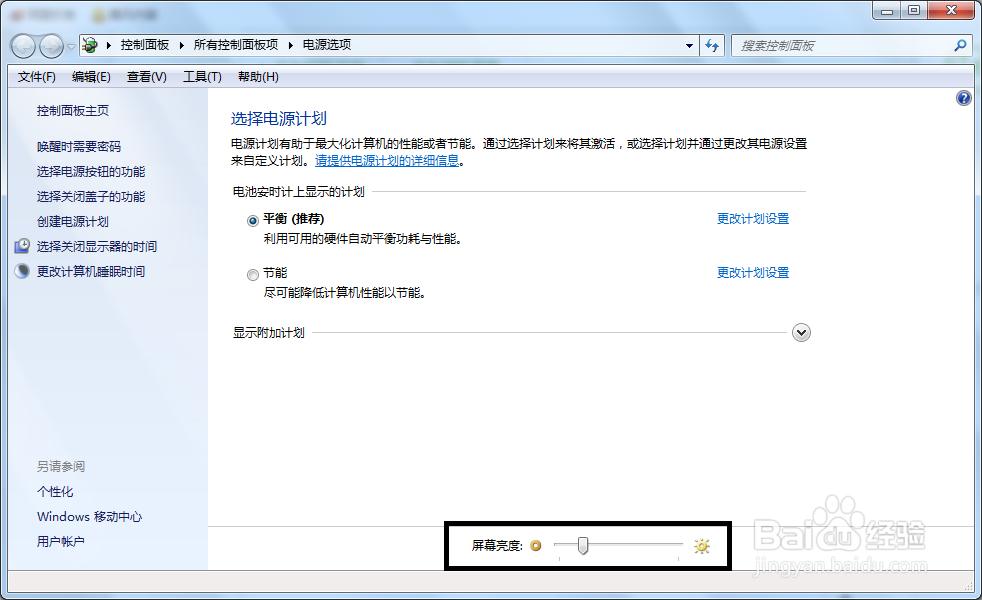
Task: Click the search magnifier icon
Action: [x=959, y=46]
